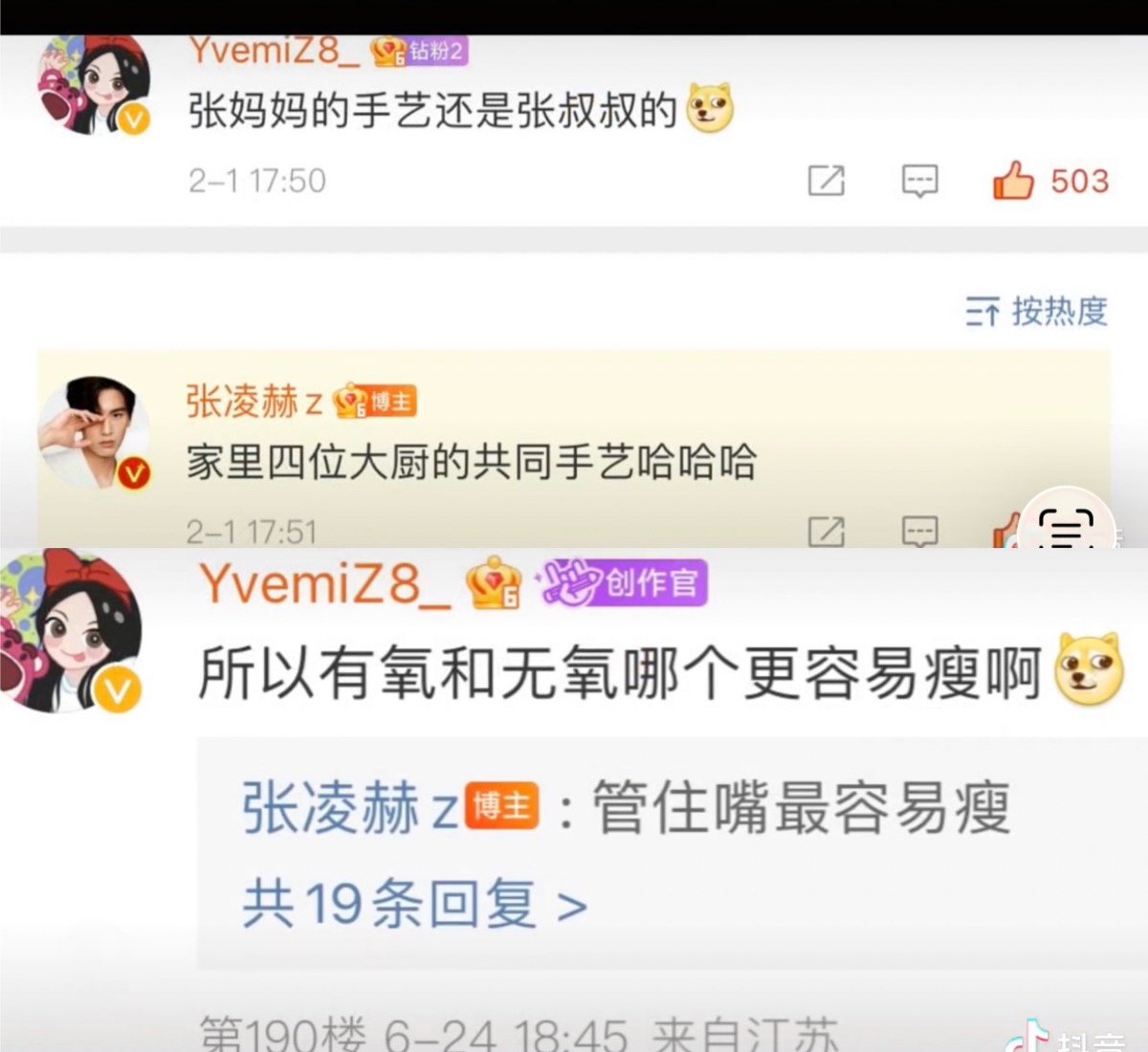1148x1052 pixels.
Task: Tap 张凌赫 z name in quoted reply
Action: 350,807
